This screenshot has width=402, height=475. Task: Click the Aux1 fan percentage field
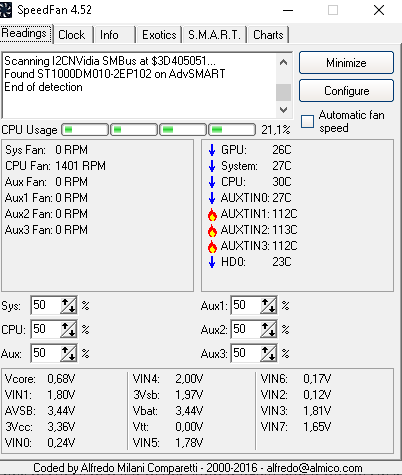(246, 305)
